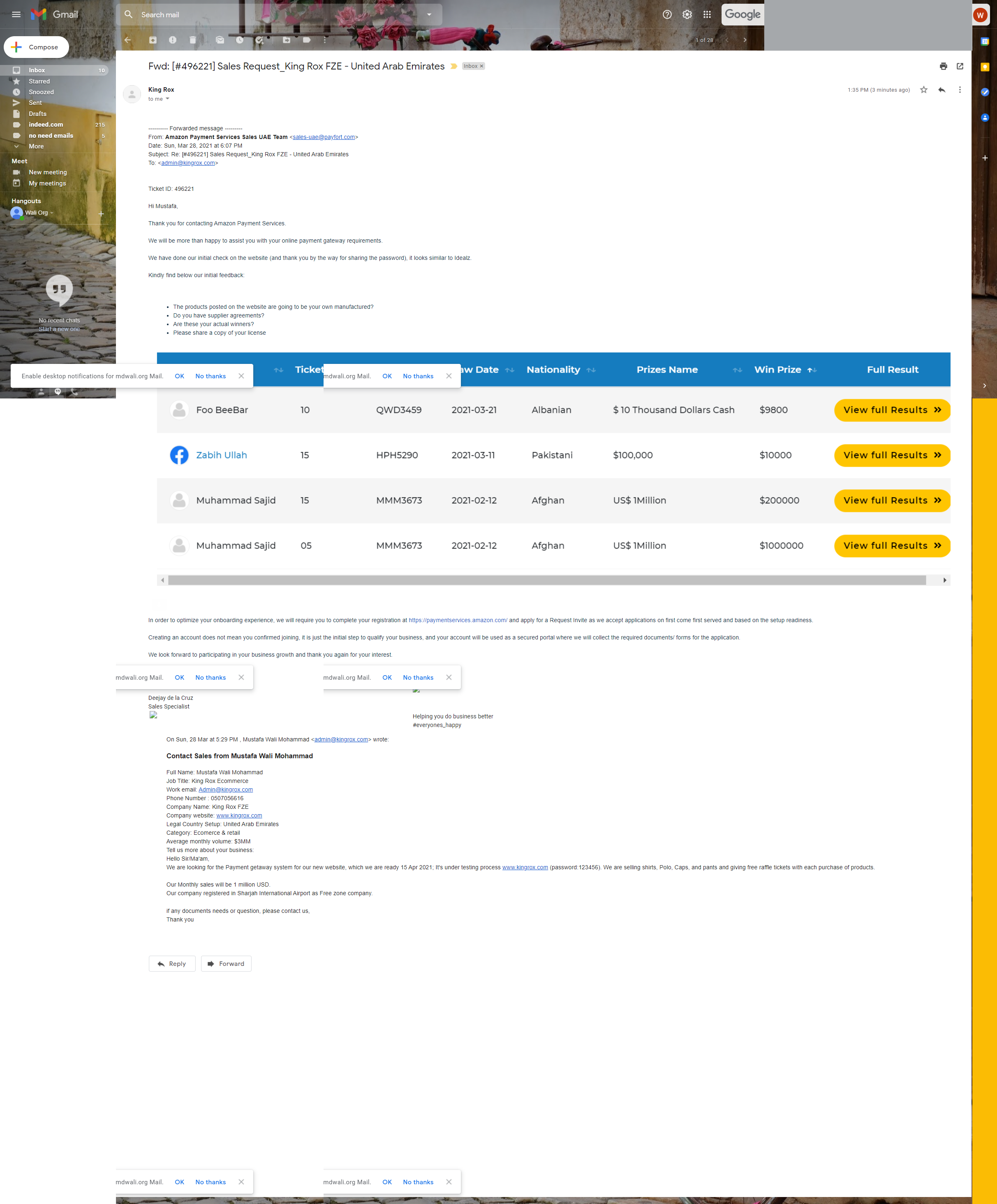
Task: Open the Google account avatar W
Action: tap(980, 15)
